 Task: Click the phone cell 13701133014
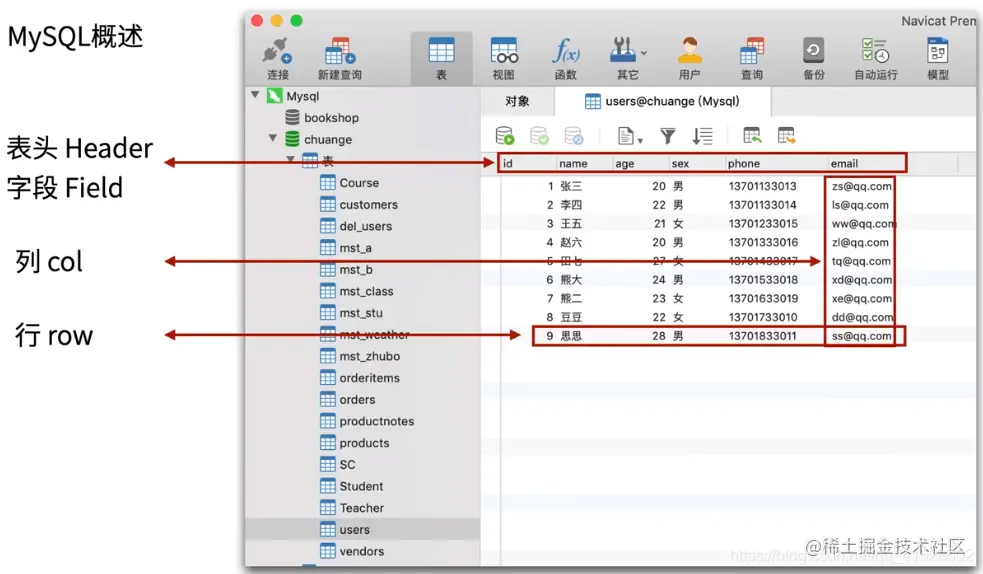tap(762, 205)
